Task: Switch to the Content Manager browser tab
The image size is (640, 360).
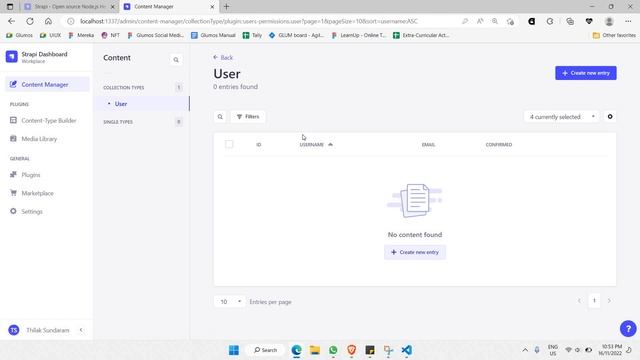Action: point(167,7)
